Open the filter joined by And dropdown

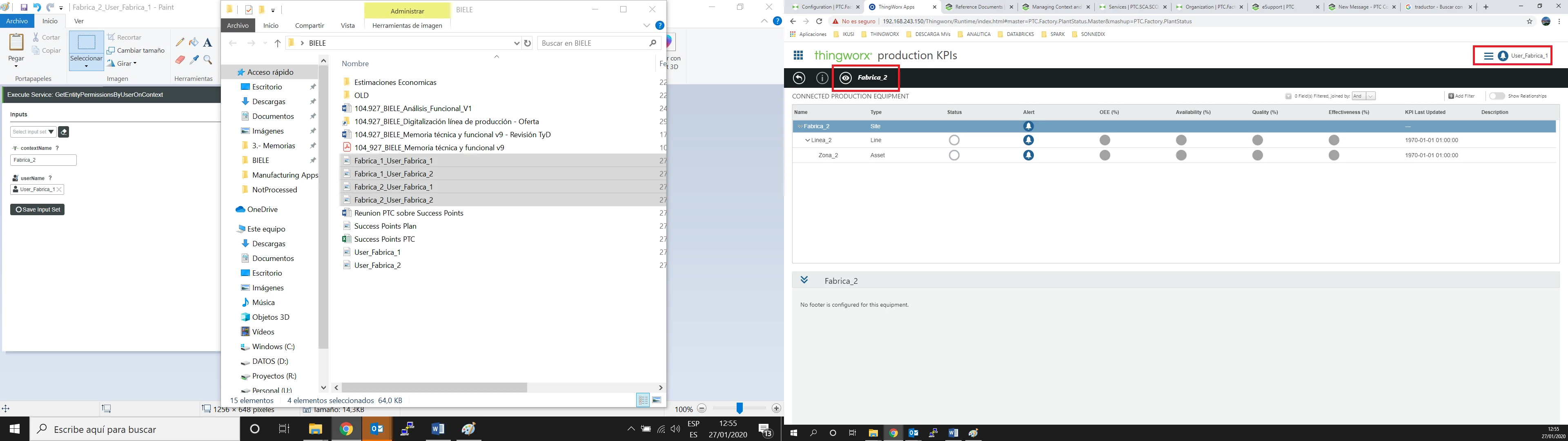[x=1363, y=96]
